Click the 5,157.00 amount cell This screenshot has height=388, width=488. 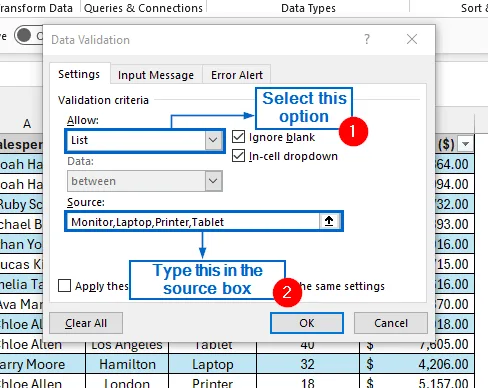click(417, 382)
